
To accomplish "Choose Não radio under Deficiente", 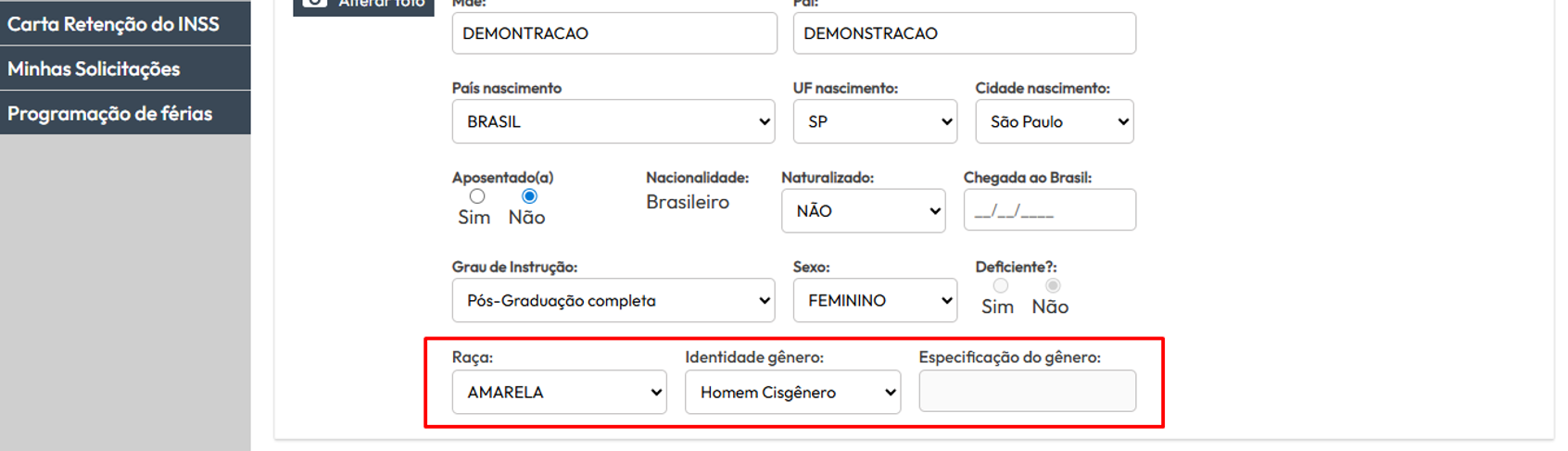I will click(1053, 286).
